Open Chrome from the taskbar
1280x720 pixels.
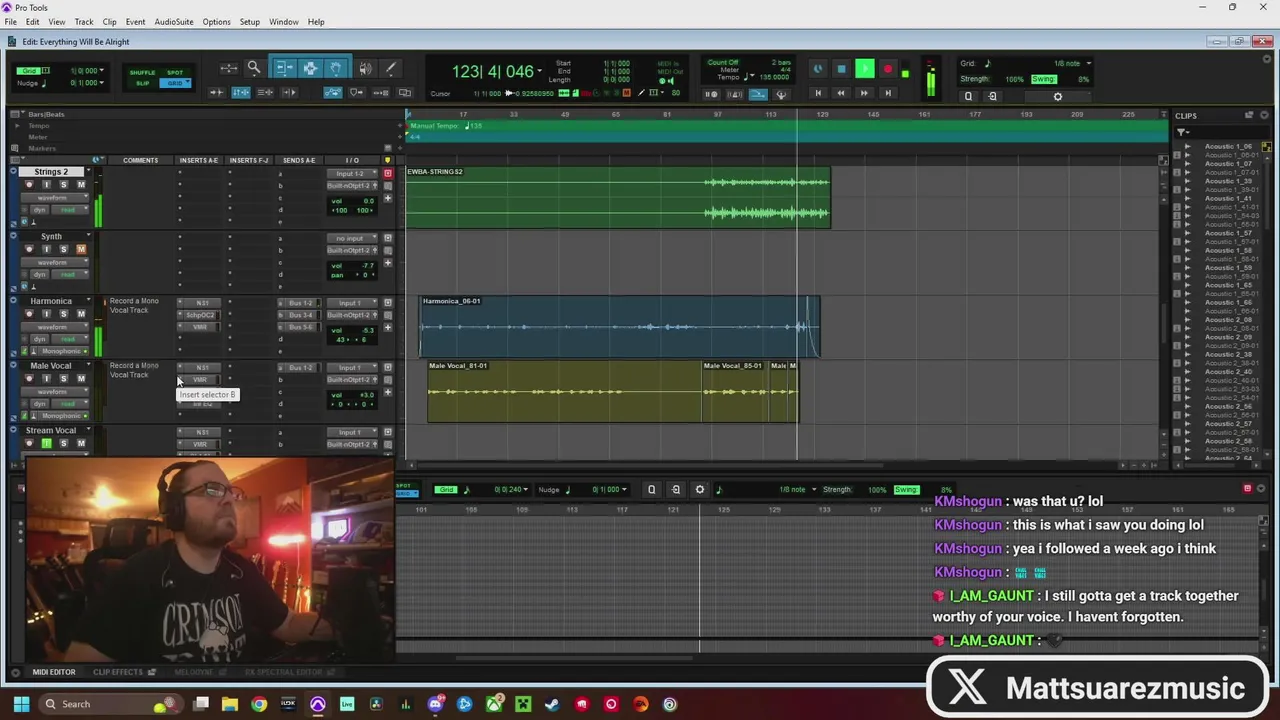coord(259,704)
